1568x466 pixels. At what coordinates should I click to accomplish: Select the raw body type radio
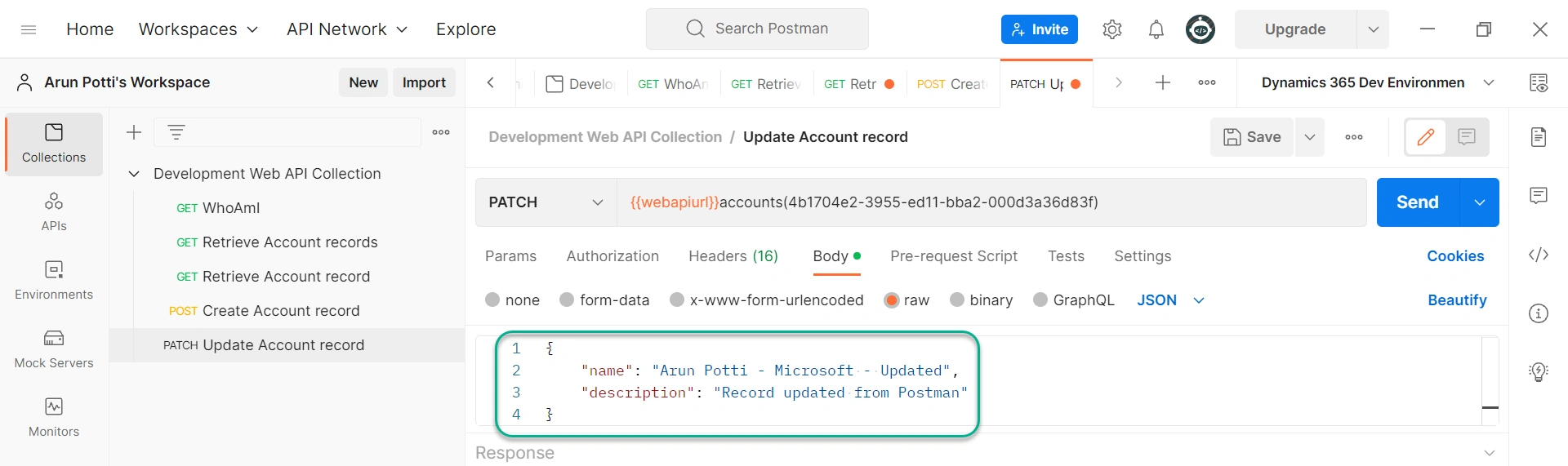(x=892, y=300)
